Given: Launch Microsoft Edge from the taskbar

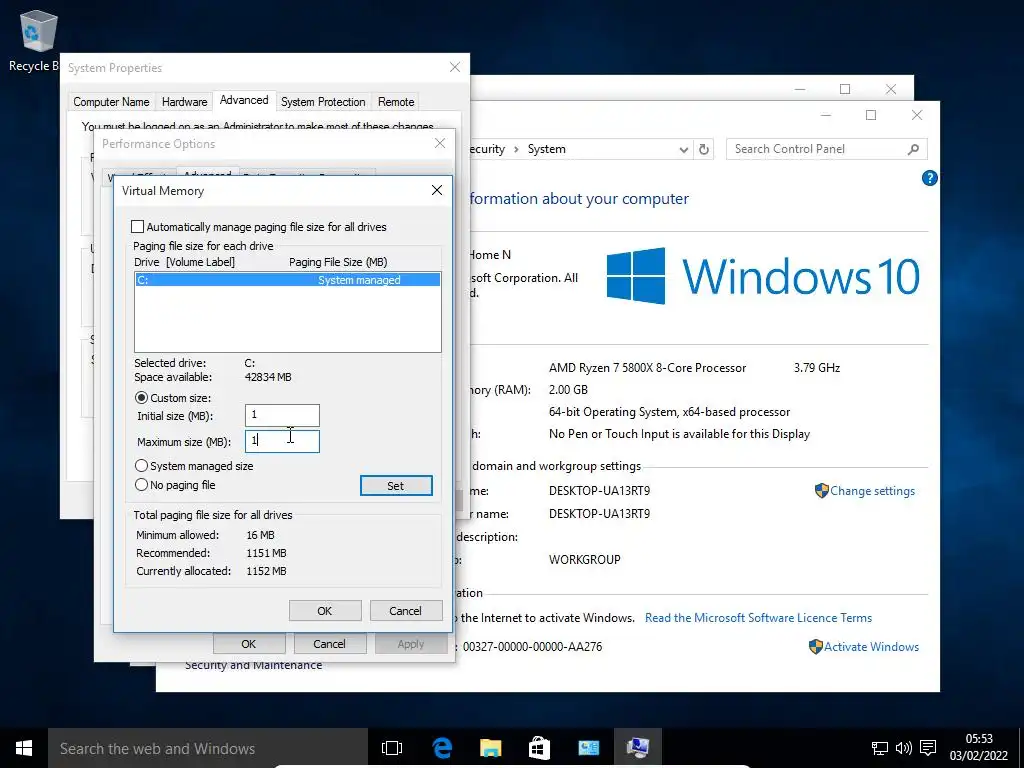Looking at the screenshot, I should click(442, 748).
